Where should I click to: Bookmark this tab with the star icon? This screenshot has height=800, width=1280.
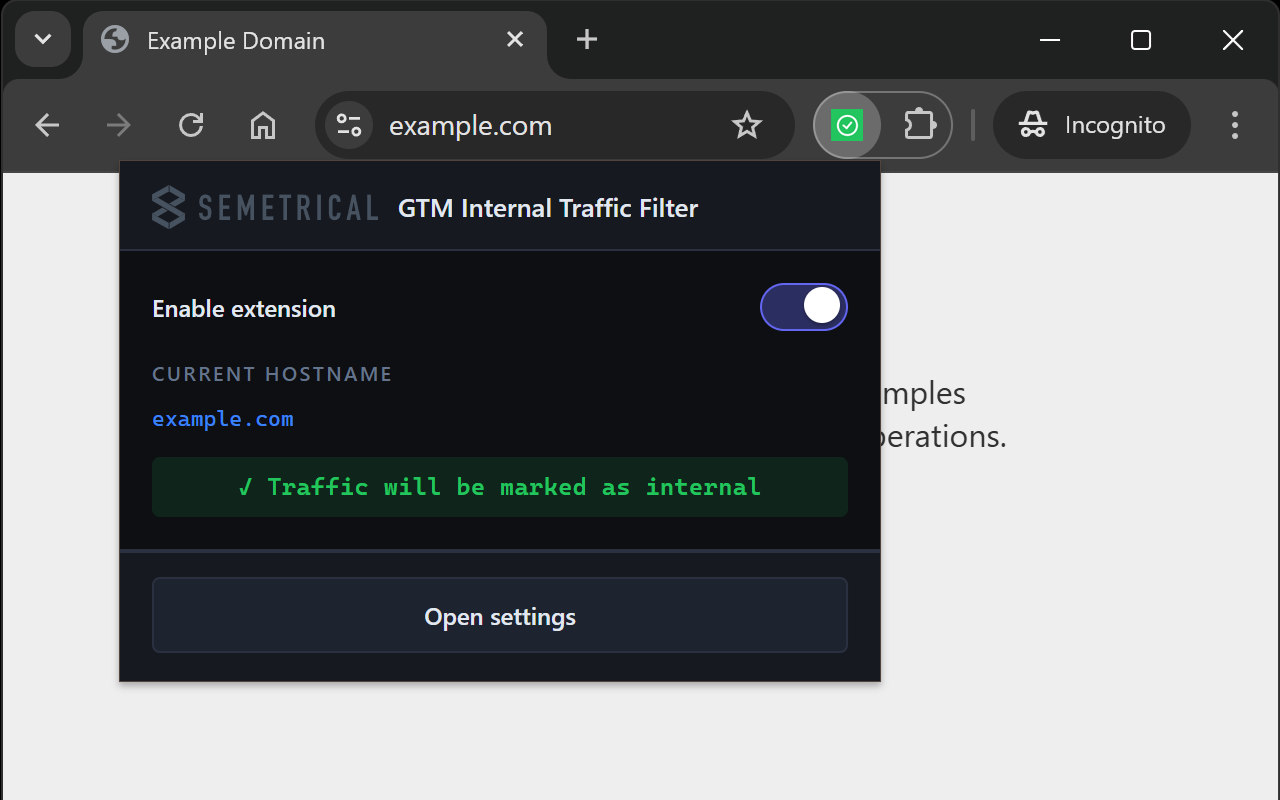click(x=747, y=125)
